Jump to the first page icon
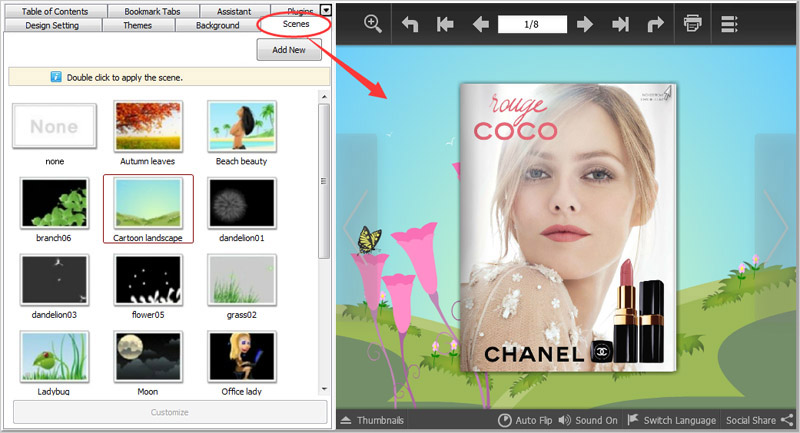The width and height of the screenshot is (800, 433). click(x=445, y=24)
